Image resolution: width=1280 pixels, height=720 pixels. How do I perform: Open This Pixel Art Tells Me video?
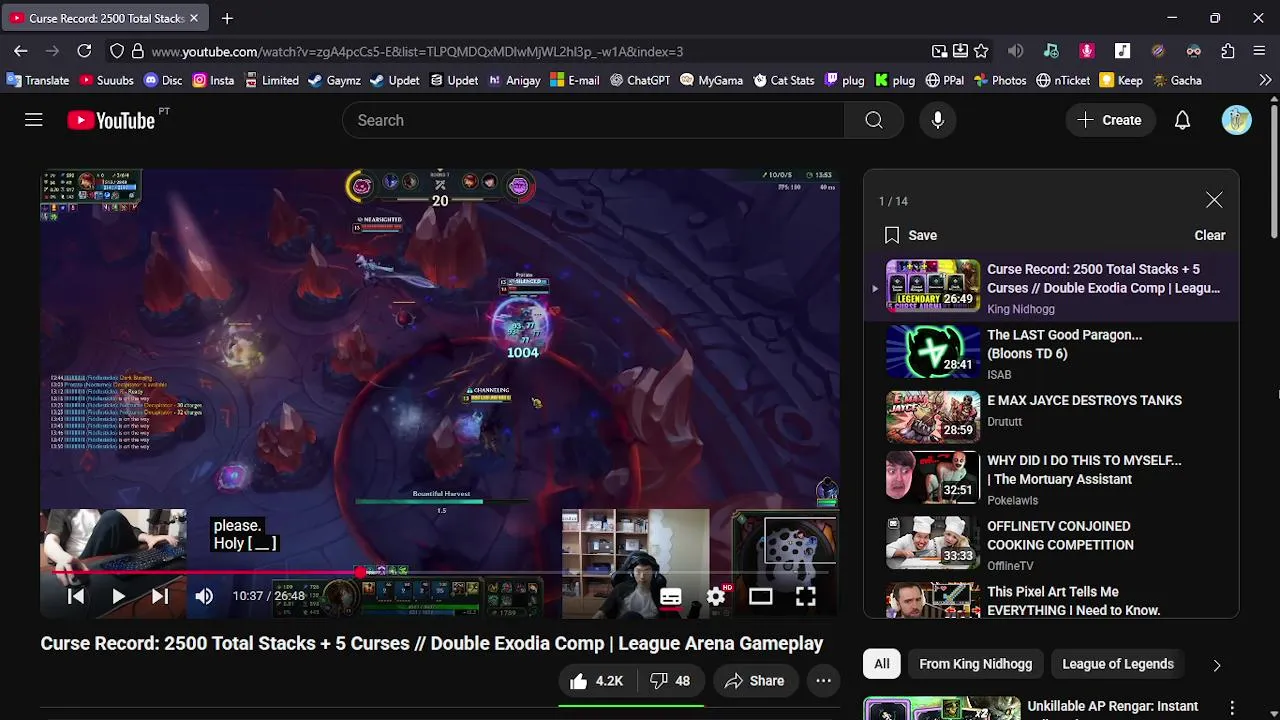[x=1073, y=601]
